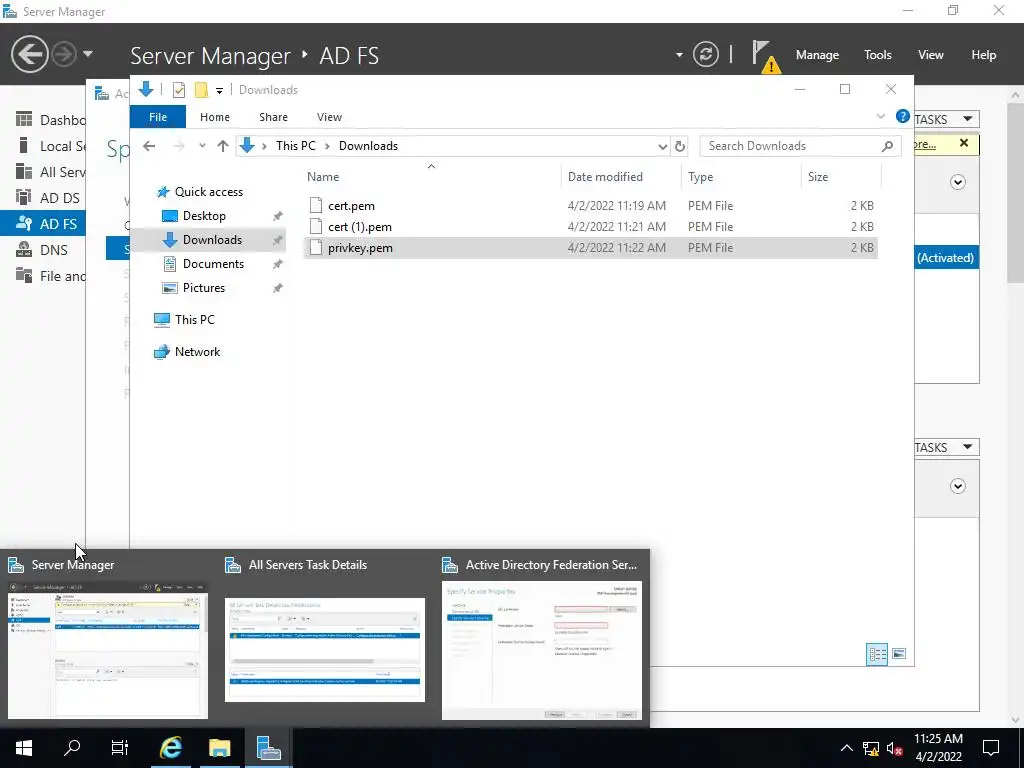
Task: Open the Tools menu in Server Manager
Action: pos(878,55)
